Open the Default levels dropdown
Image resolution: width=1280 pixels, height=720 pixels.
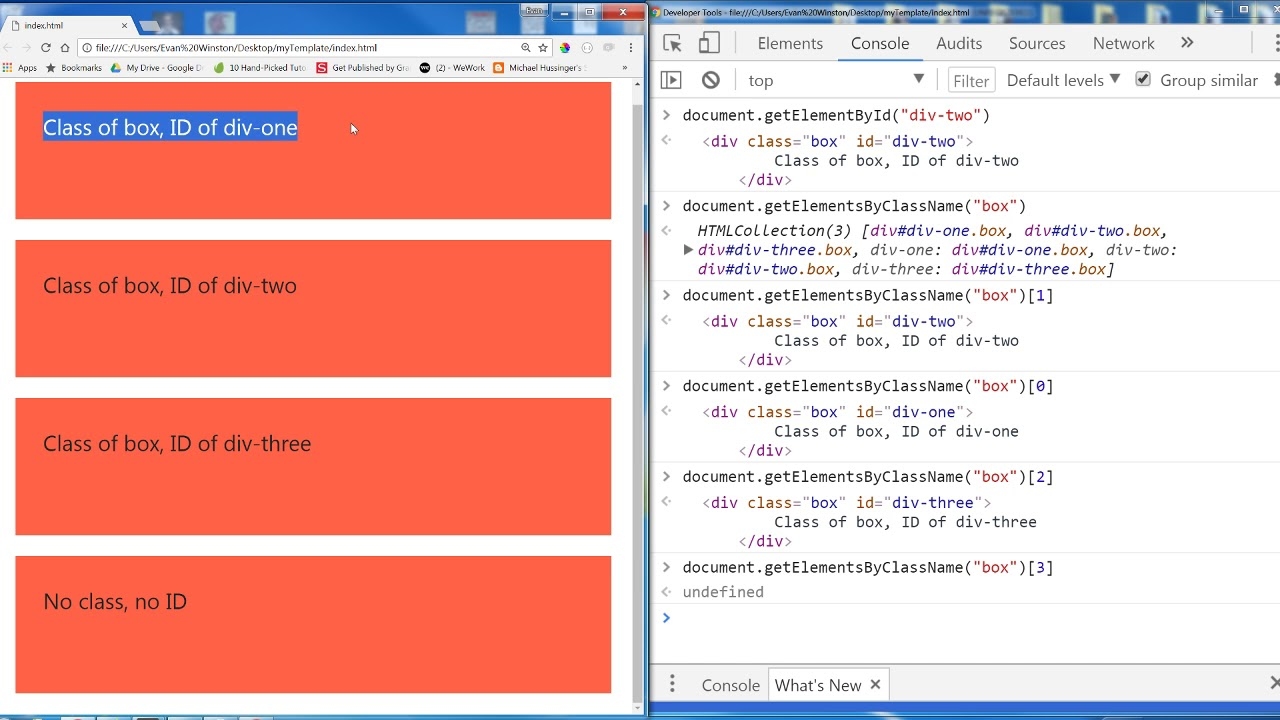pos(1062,80)
